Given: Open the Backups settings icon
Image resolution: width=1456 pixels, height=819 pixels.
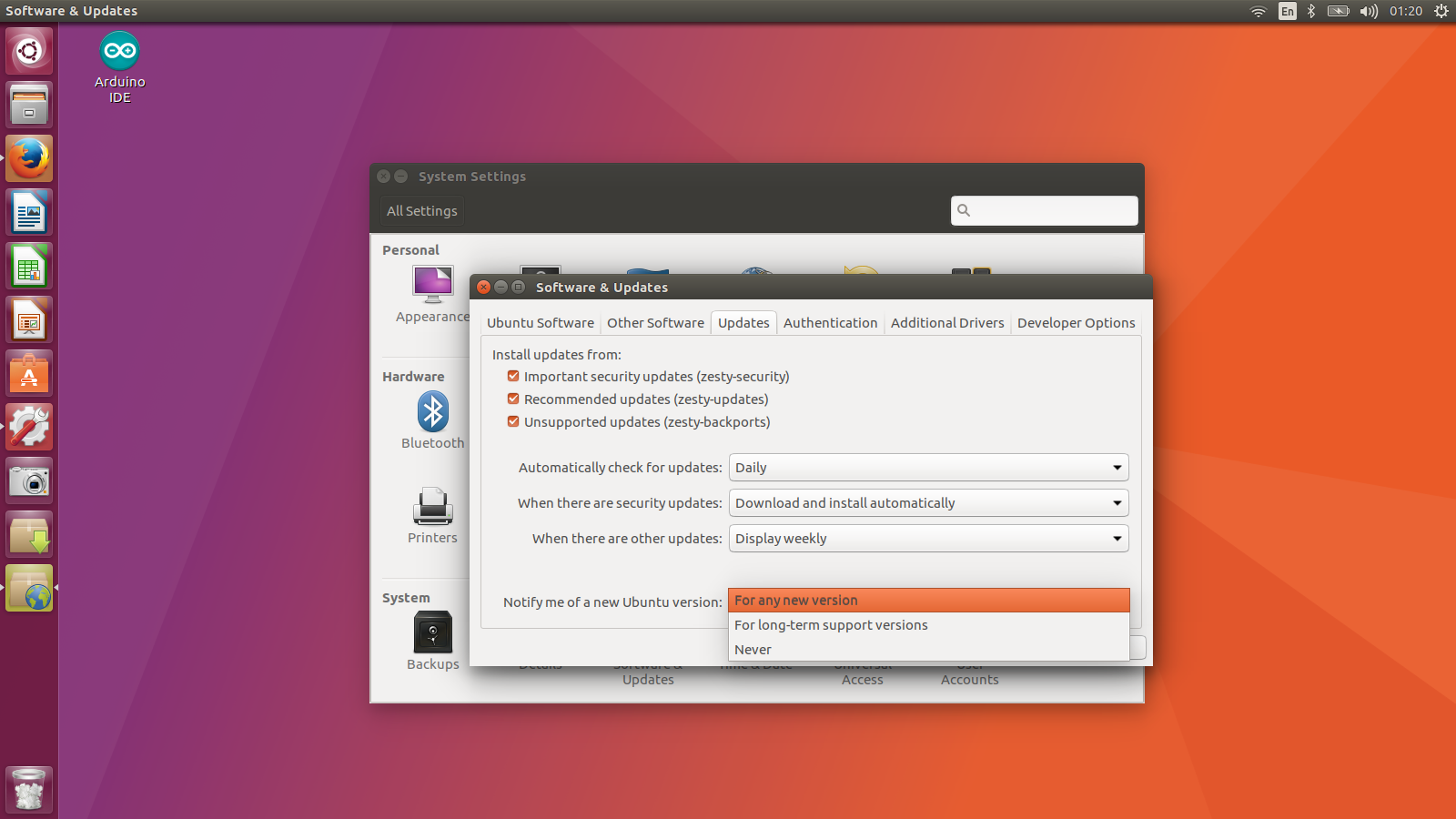Looking at the screenshot, I should tap(432, 630).
